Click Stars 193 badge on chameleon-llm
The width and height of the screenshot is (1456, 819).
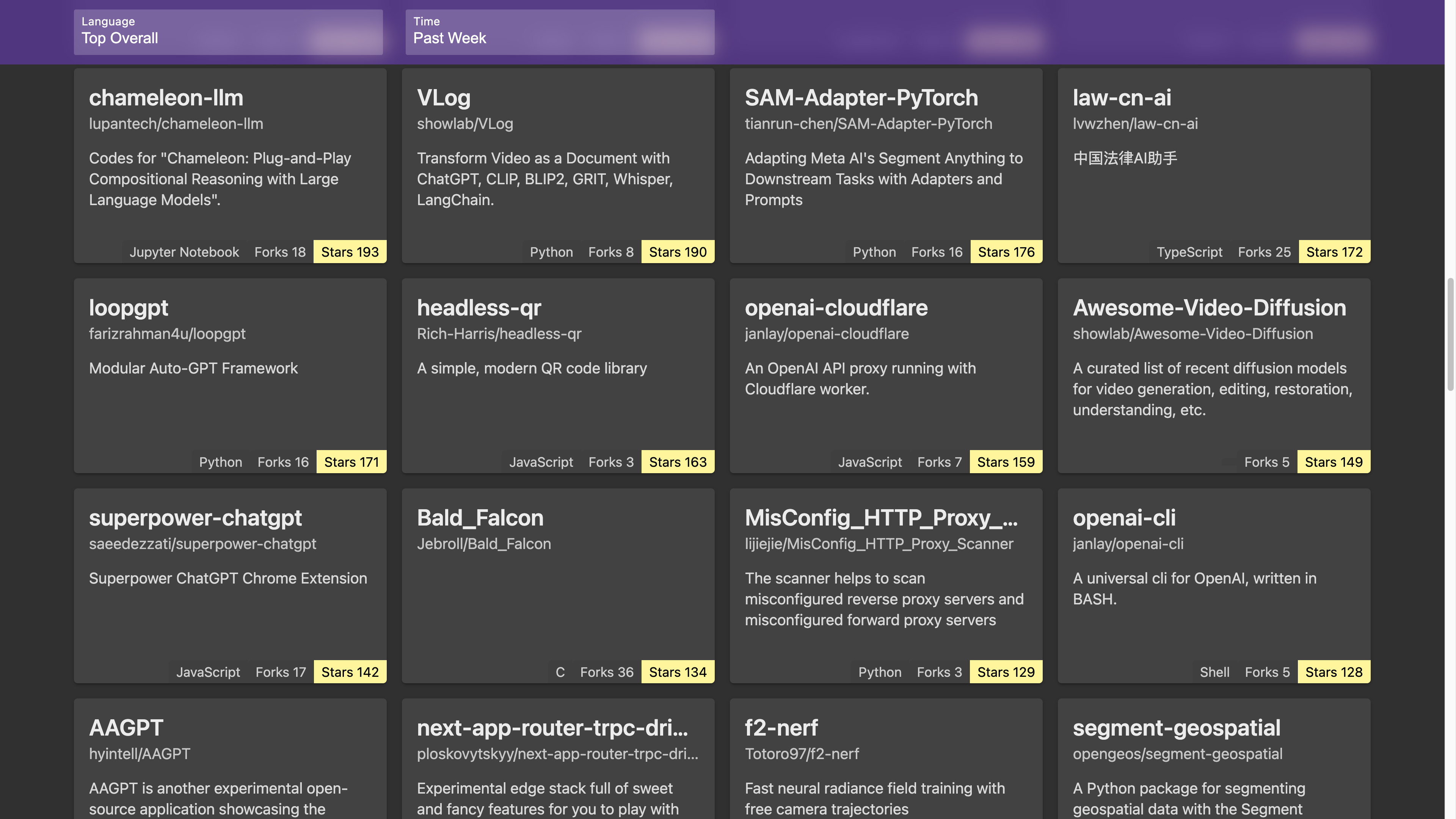pos(350,252)
